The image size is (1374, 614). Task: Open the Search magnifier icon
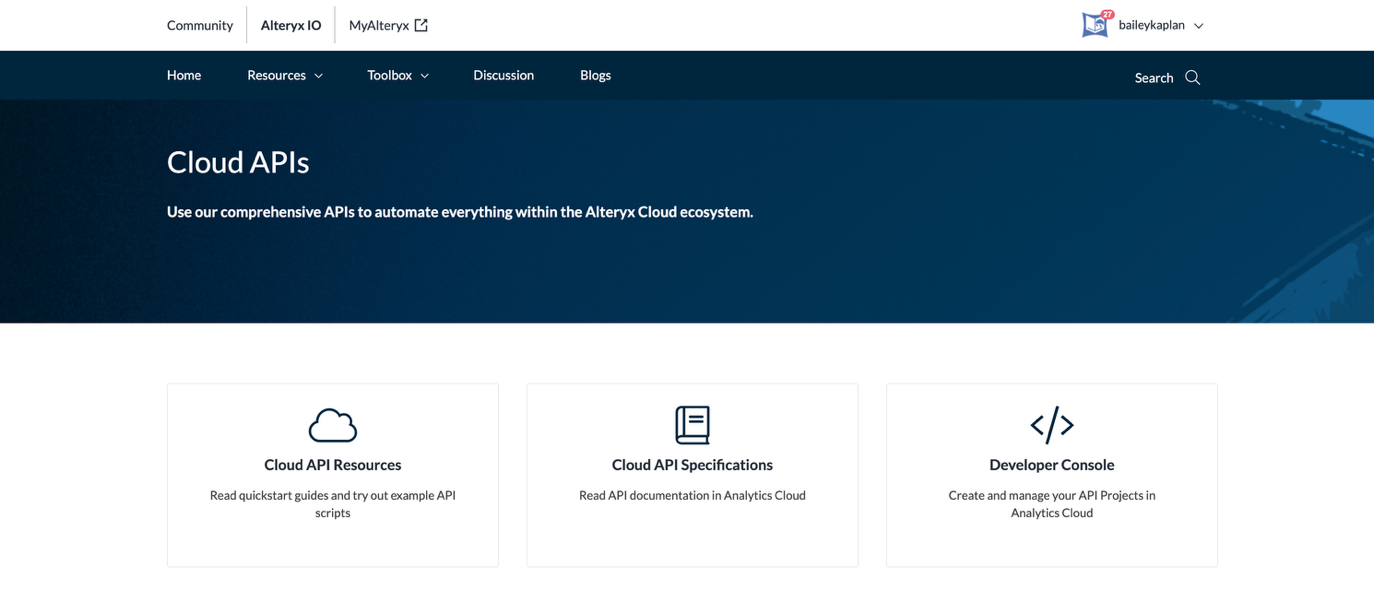point(1192,77)
